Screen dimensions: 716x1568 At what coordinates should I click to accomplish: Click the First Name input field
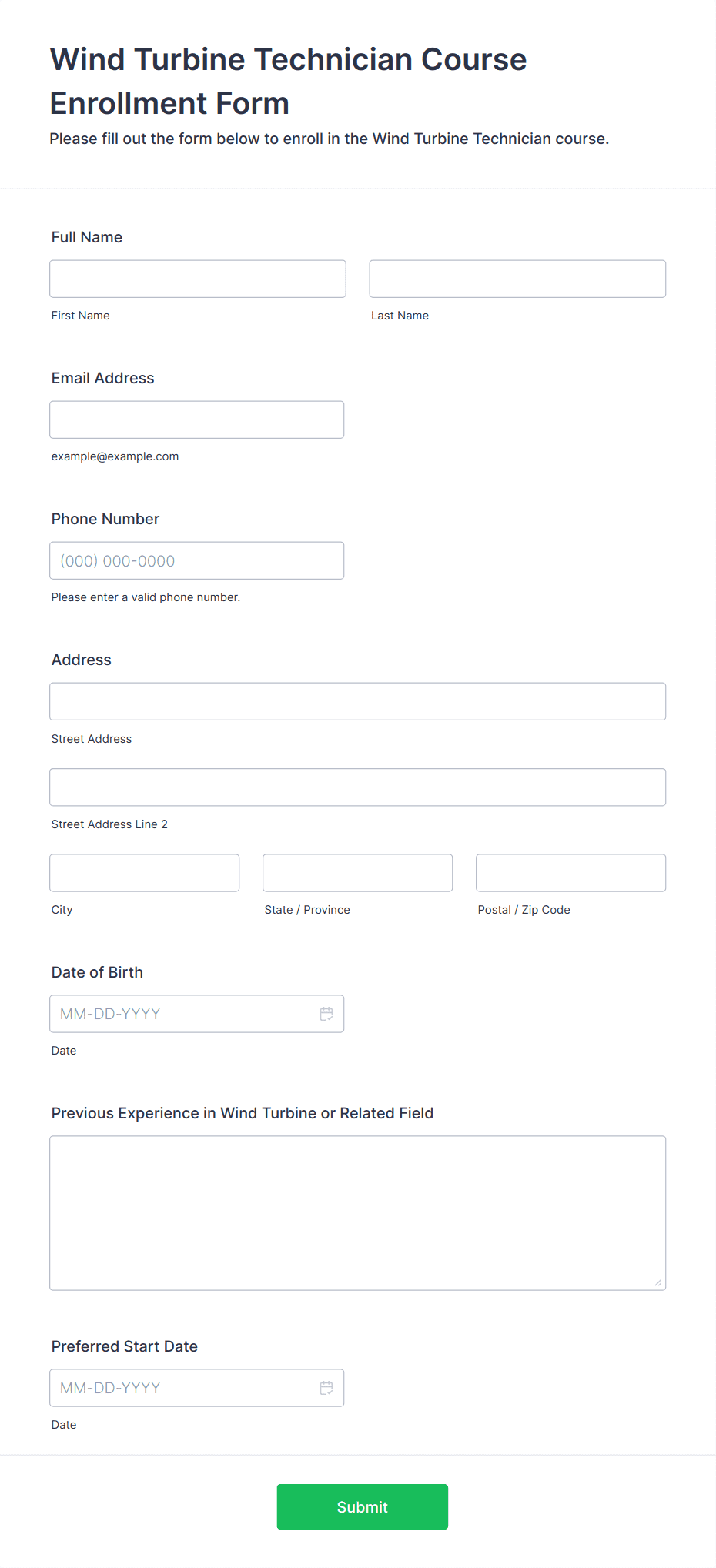click(x=198, y=279)
